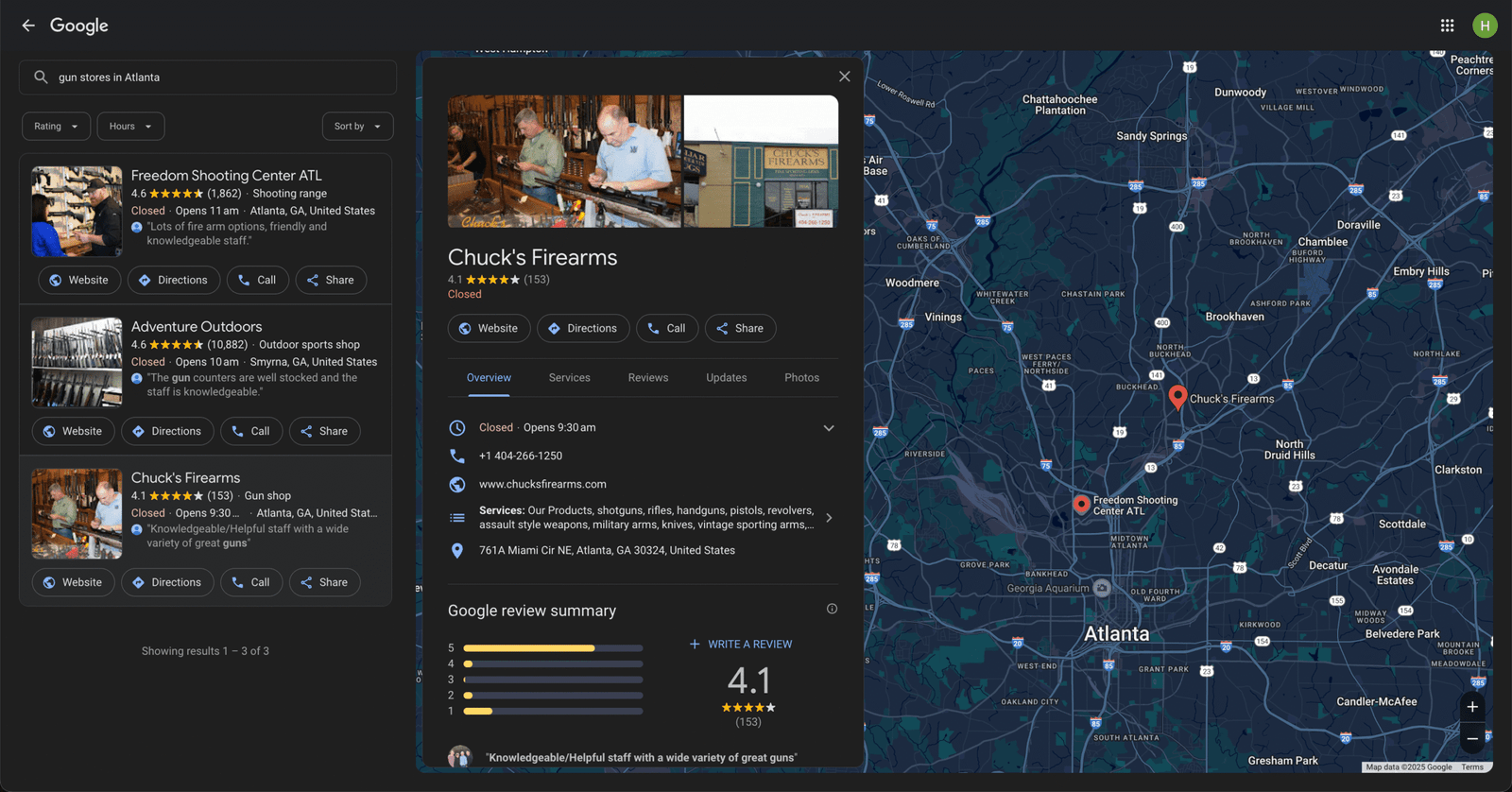Get Directions in the Chuck's Firearms detail panel
This screenshot has width=1512, height=792.
tap(583, 328)
